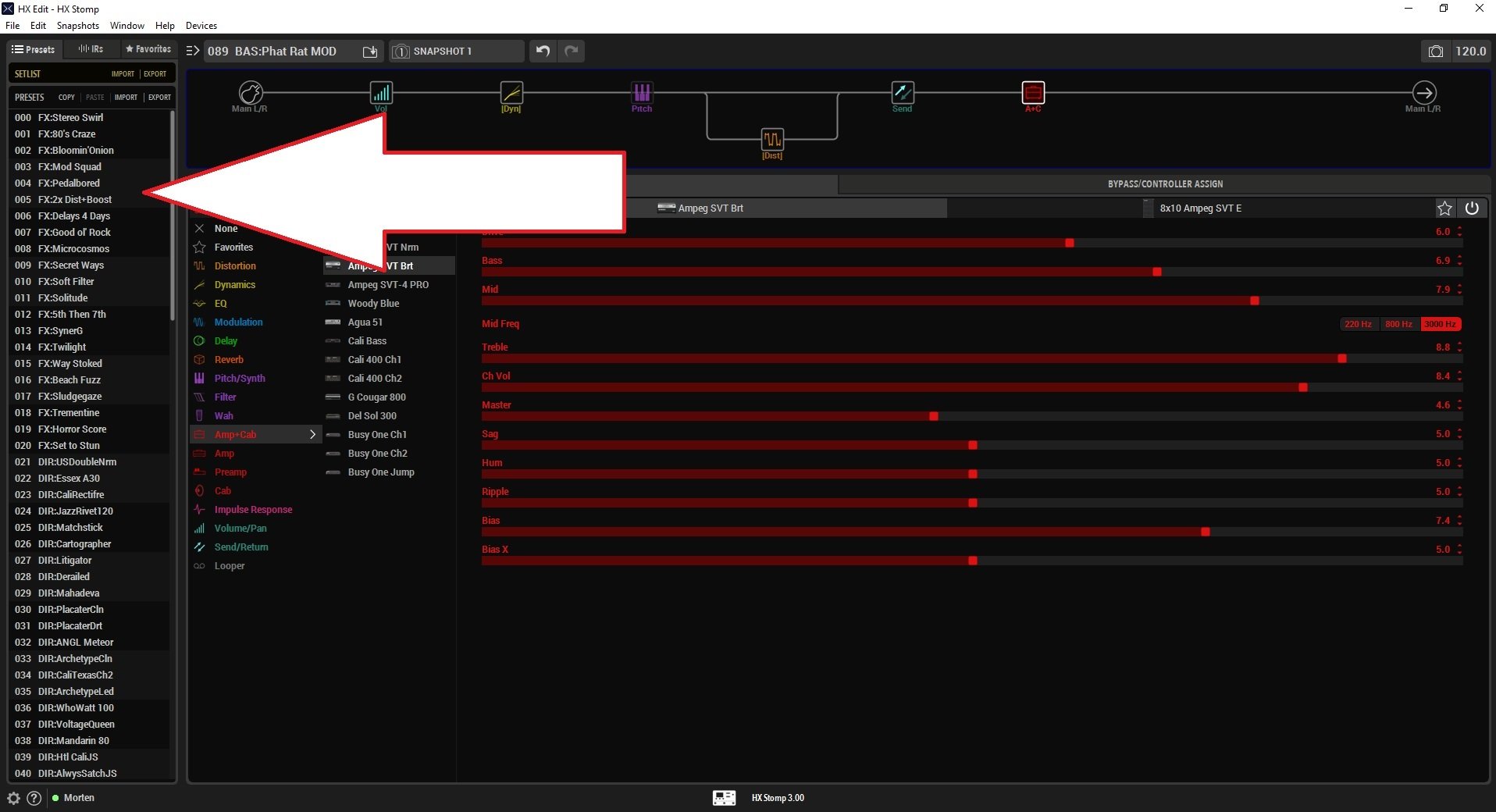This screenshot has width=1496, height=812.
Task: Click Presets Copy button
Action: [66, 98]
